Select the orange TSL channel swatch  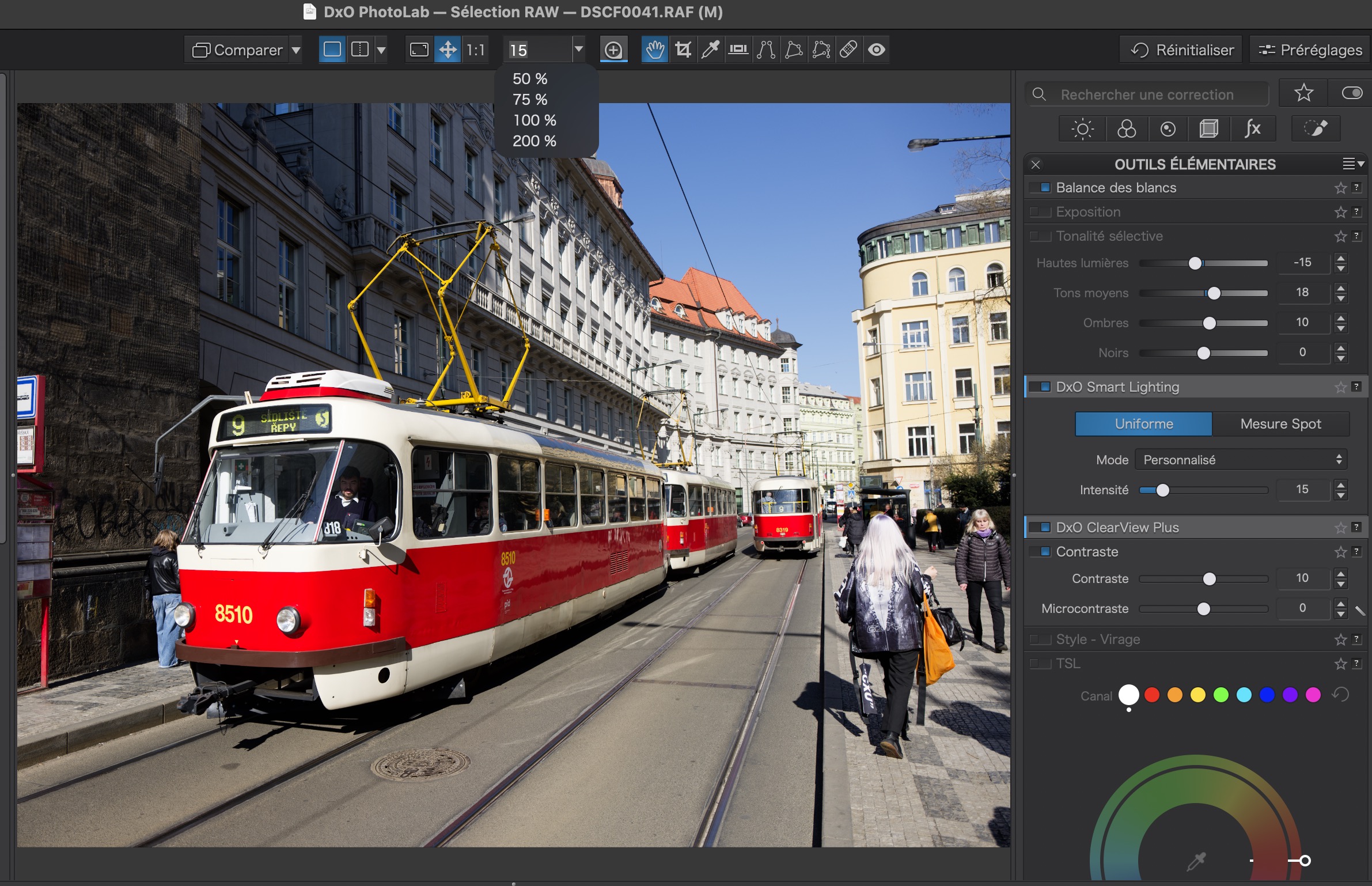pyautogui.click(x=1174, y=695)
